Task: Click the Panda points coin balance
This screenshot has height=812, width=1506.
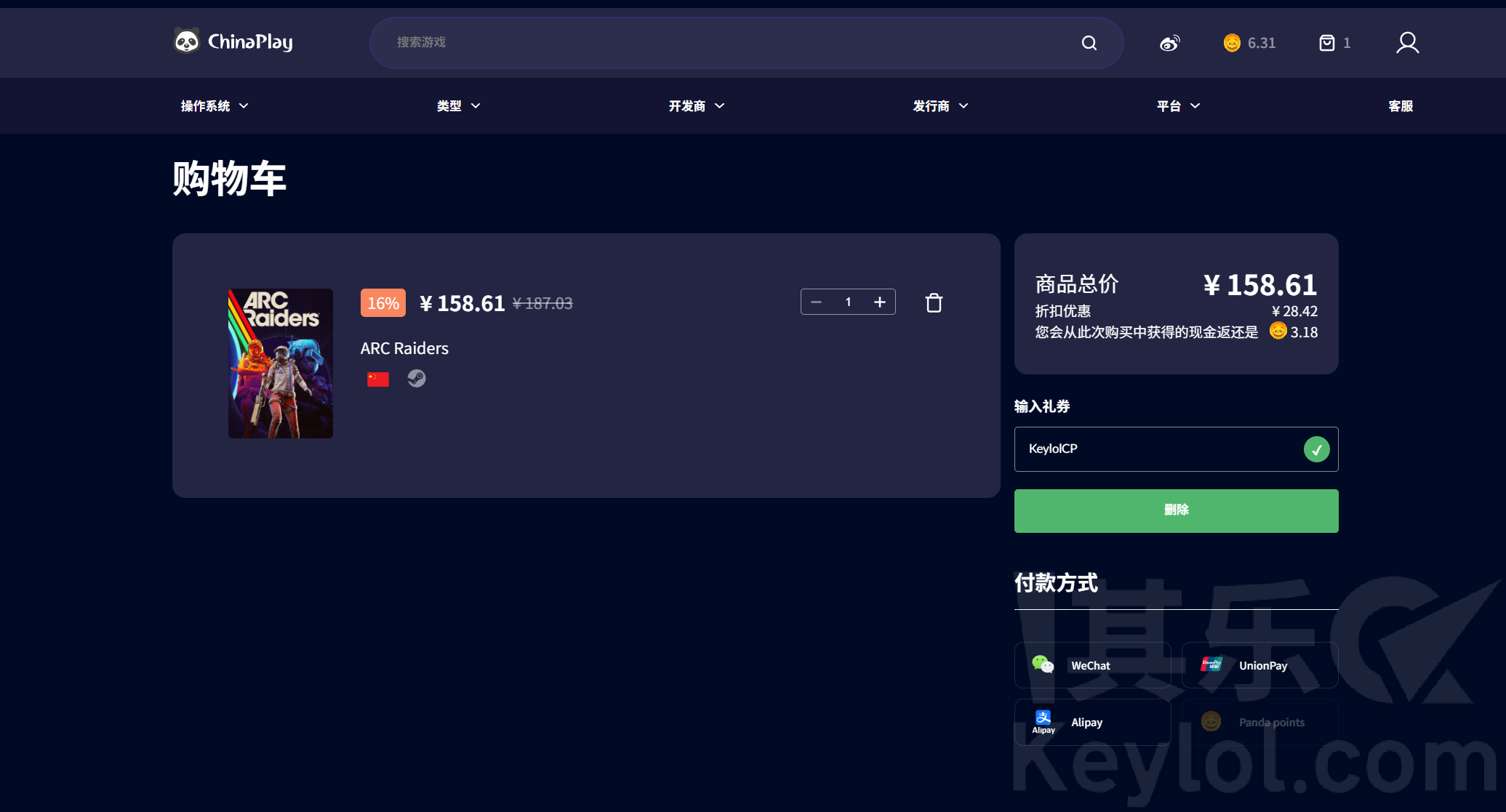Action: [1249, 43]
